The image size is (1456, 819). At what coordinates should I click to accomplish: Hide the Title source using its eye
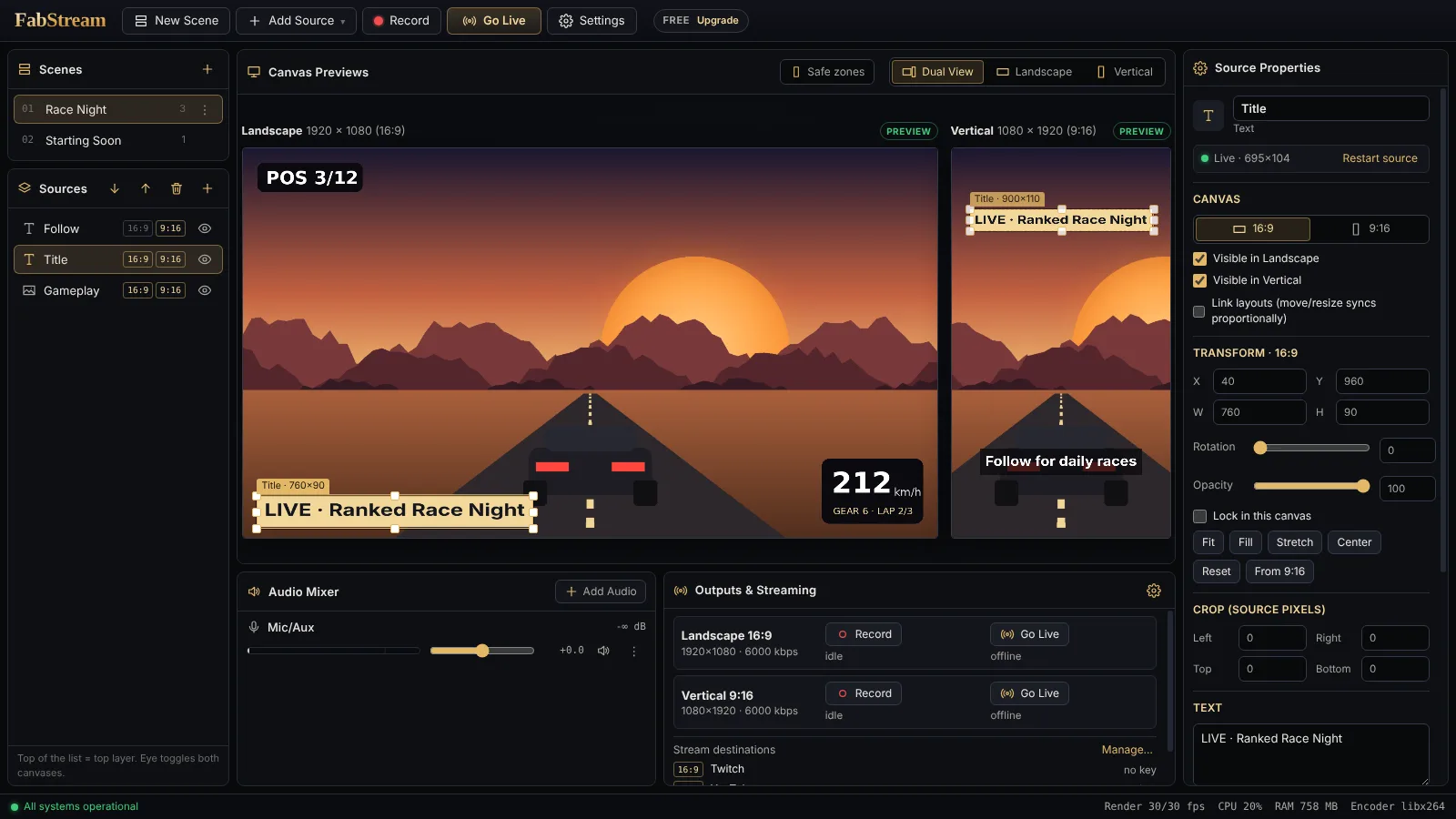tap(205, 259)
